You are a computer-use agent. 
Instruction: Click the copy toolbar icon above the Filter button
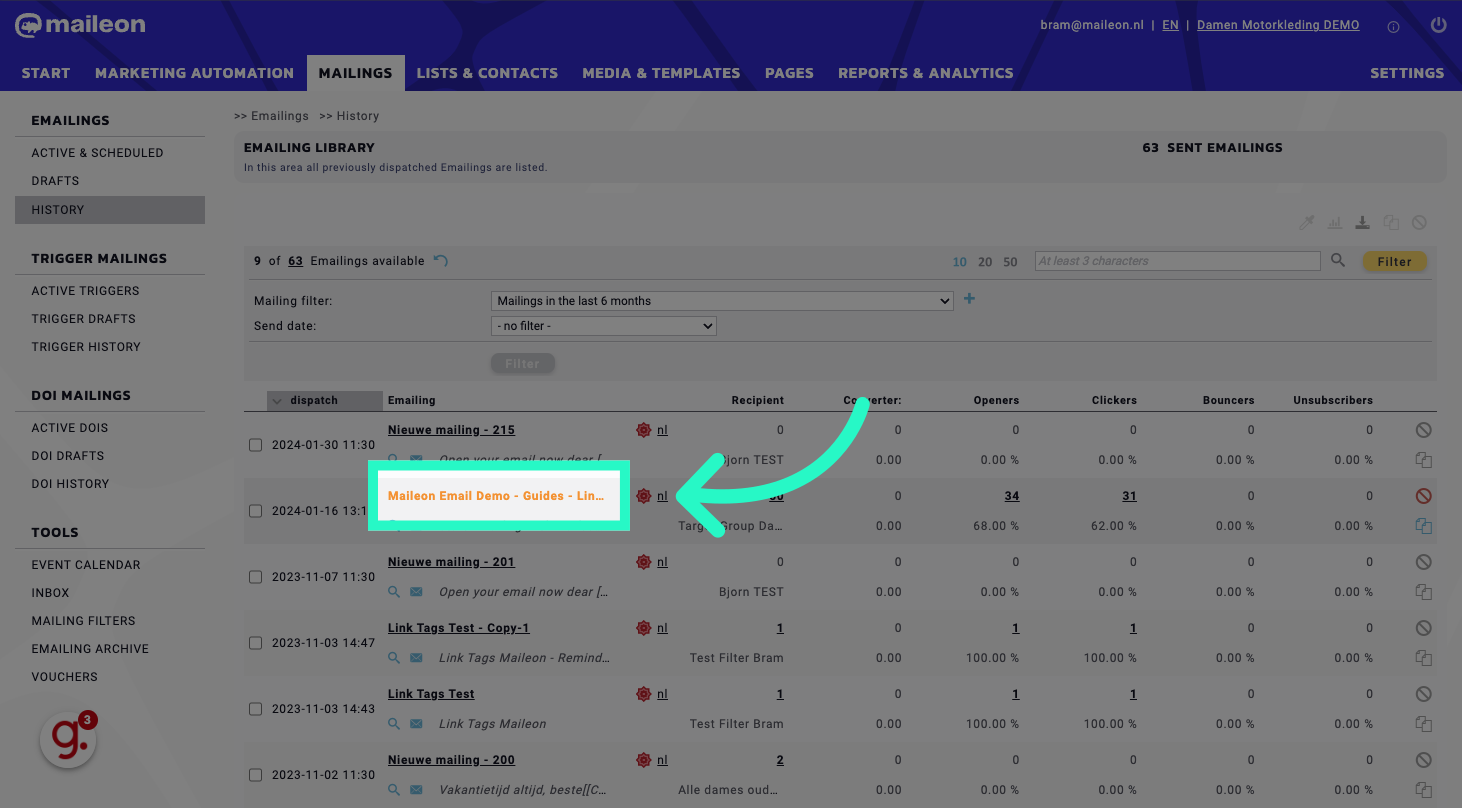click(1391, 223)
